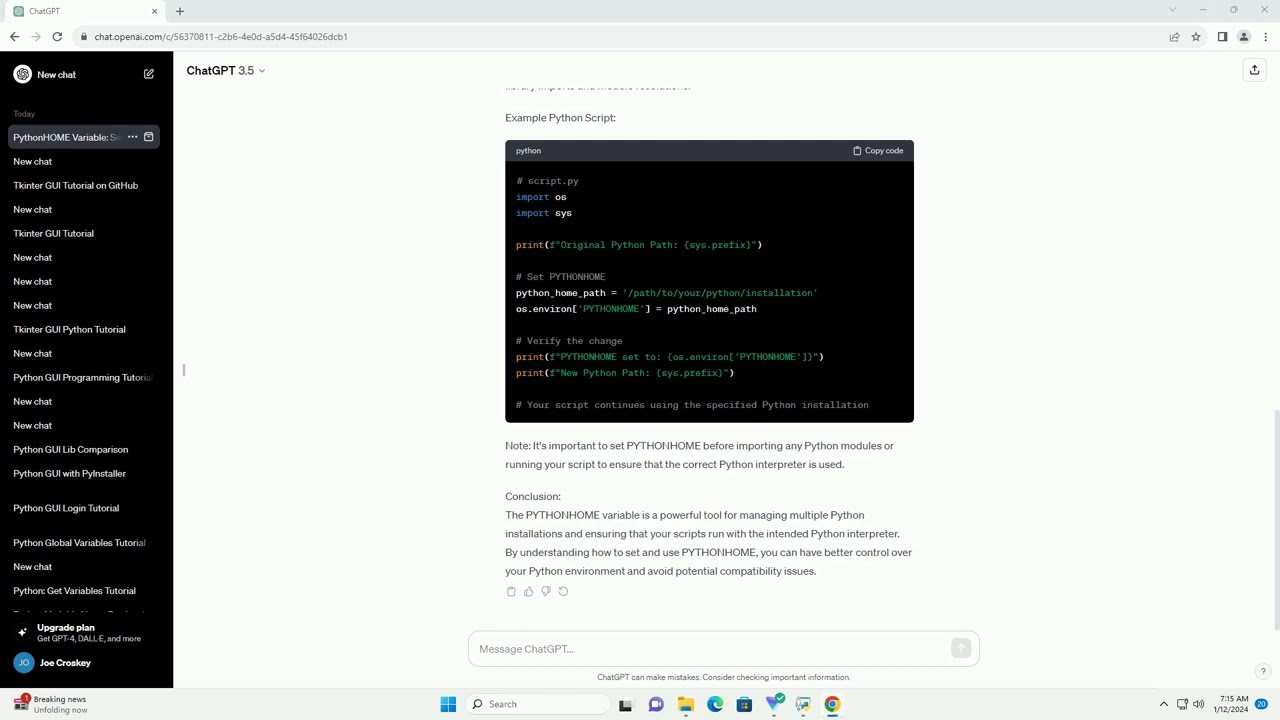Open the ChatGPT 3.5 model dropdown
Image resolution: width=1280 pixels, height=720 pixels.
[226, 71]
